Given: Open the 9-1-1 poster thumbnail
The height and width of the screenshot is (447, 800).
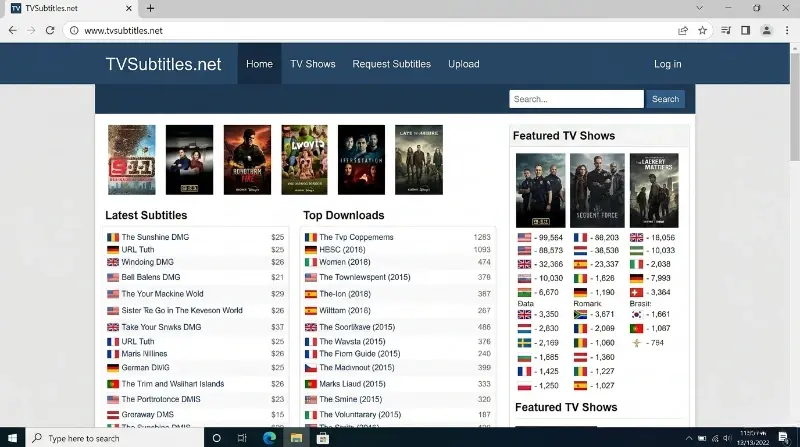Looking at the screenshot, I should [132, 160].
